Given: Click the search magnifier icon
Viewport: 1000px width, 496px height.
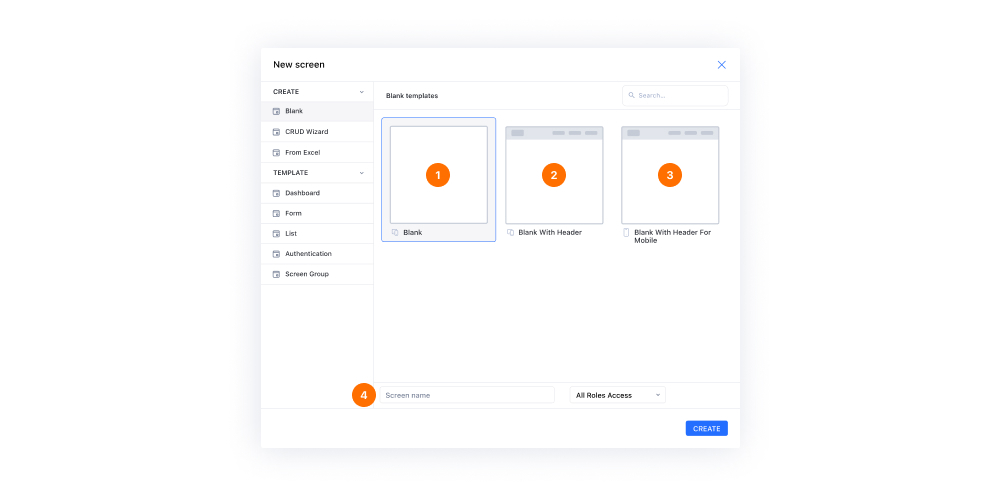Looking at the screenshot, I should tap(631, 96).
